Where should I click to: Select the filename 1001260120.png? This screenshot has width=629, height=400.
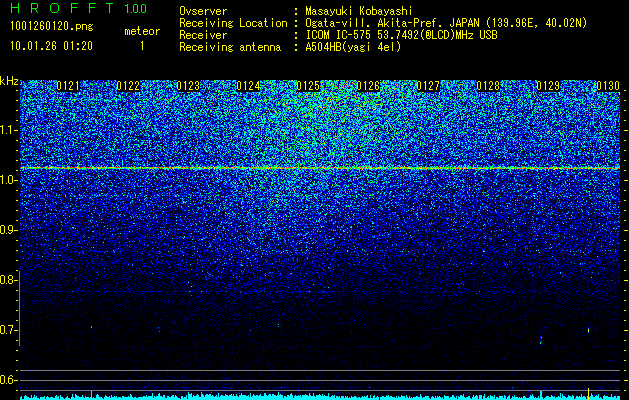pyautogui.click(x=52, y=27)
